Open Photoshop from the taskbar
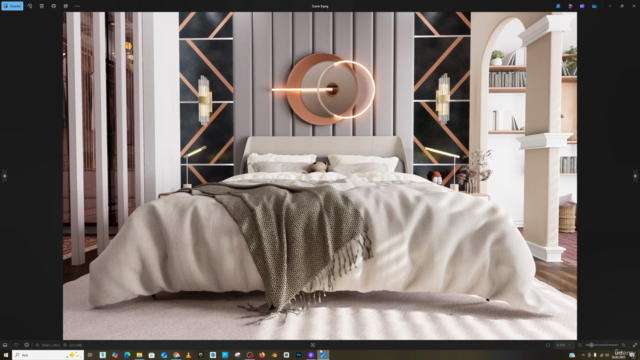 (x=299, y=355)
